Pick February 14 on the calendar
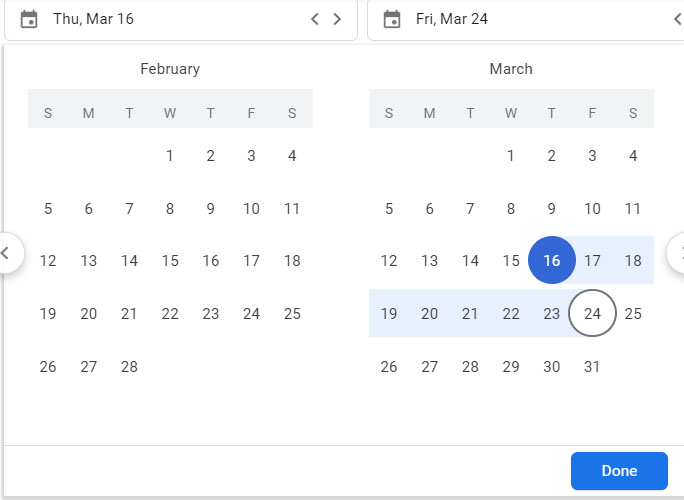This screenshot has height=500, width=684. point(129,261)
